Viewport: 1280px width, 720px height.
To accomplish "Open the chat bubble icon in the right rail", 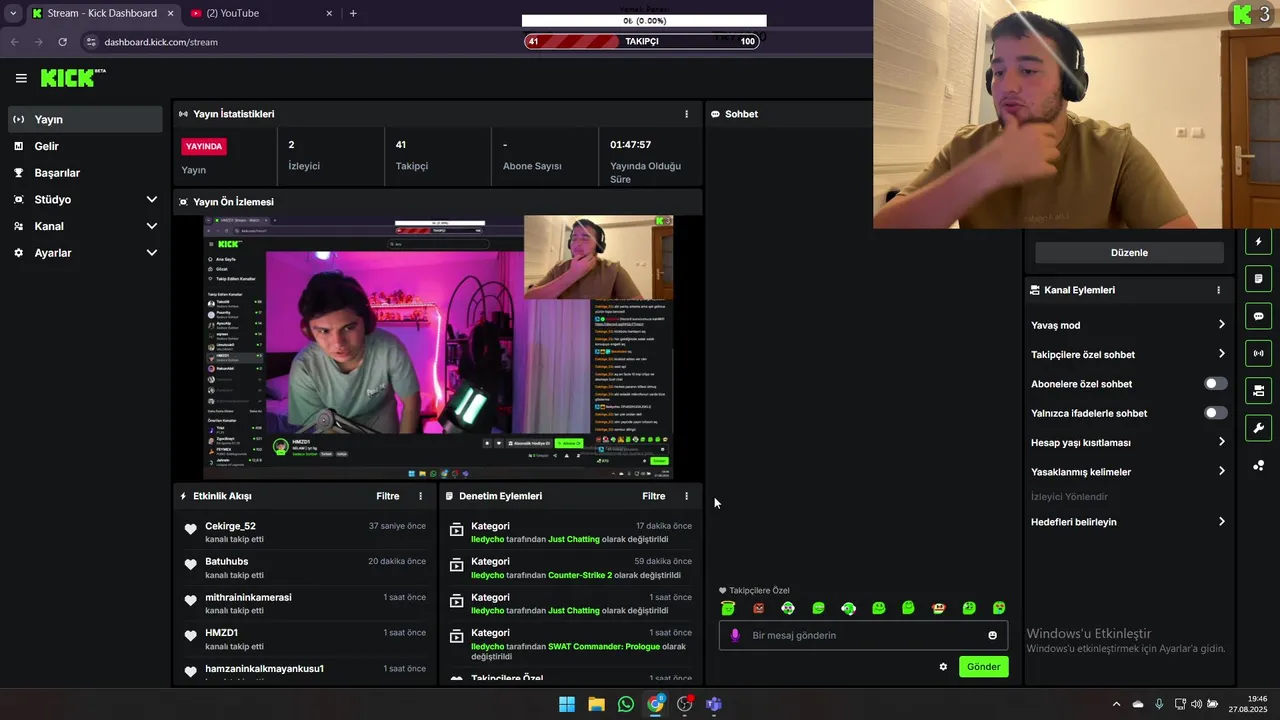I will coord(1258,316).
